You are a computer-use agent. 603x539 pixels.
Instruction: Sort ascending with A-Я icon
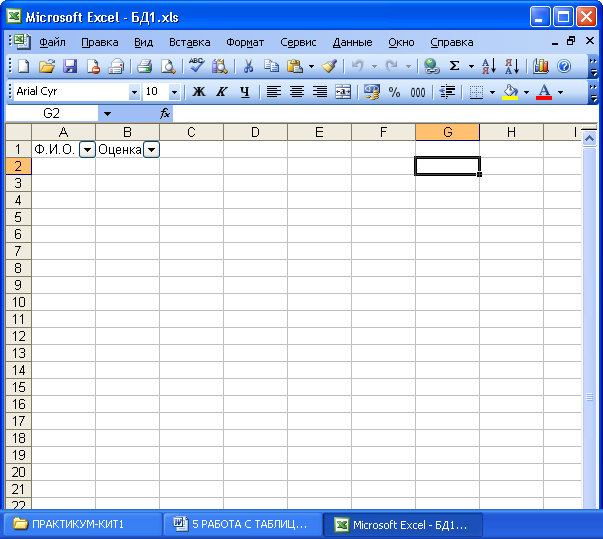pyautogui.click(x=489, y=66)
